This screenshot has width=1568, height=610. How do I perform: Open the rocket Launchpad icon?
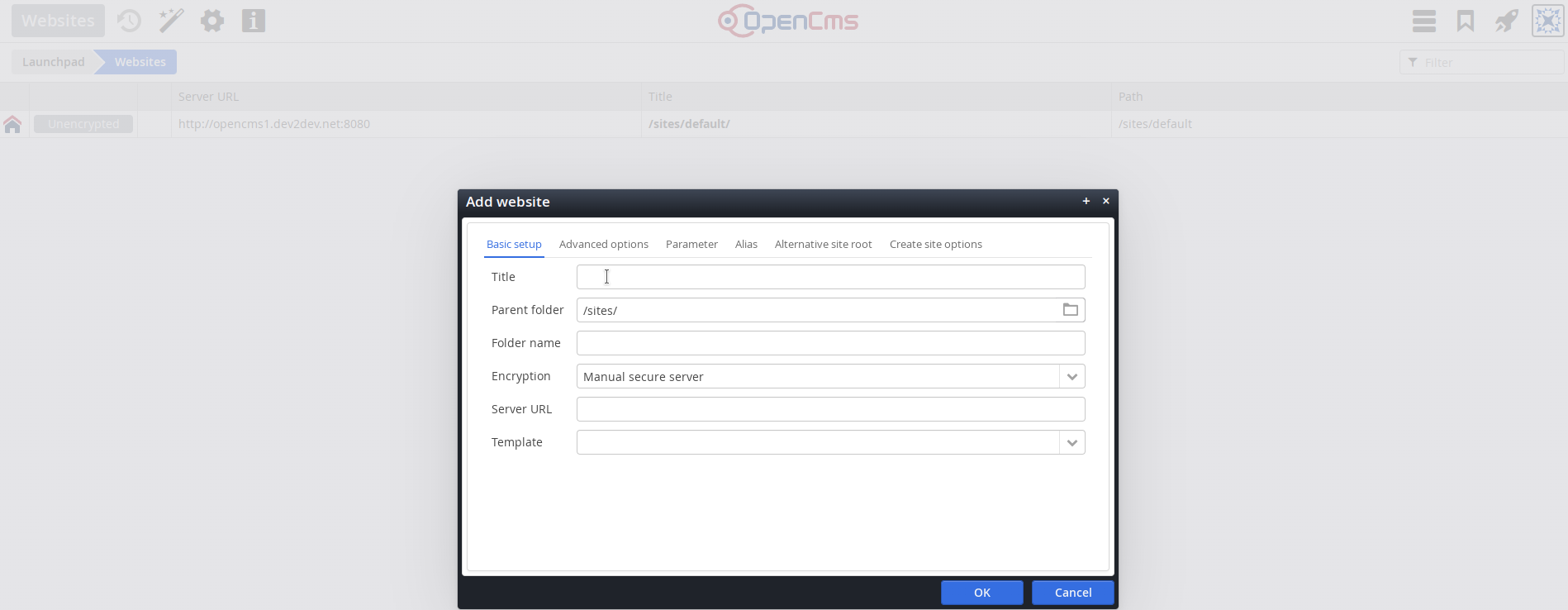pyautogui.click(x=1506, y=21)
